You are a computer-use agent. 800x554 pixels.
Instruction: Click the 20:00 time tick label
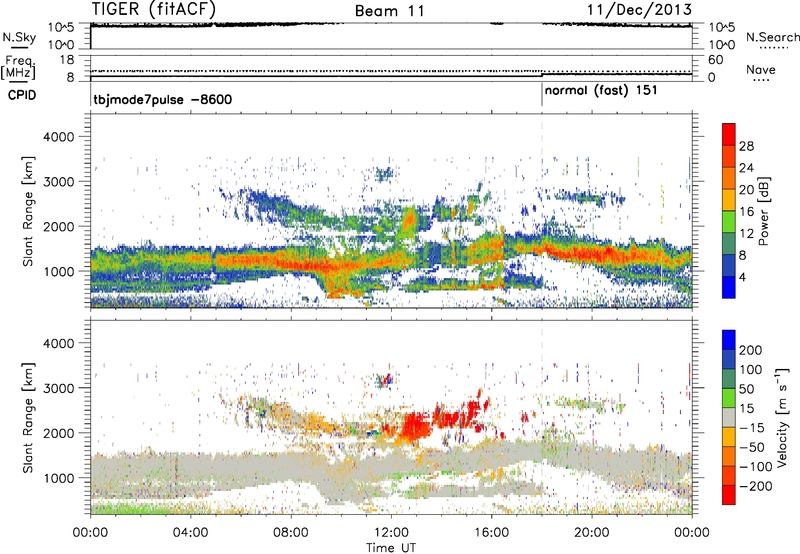click(591, 533)
